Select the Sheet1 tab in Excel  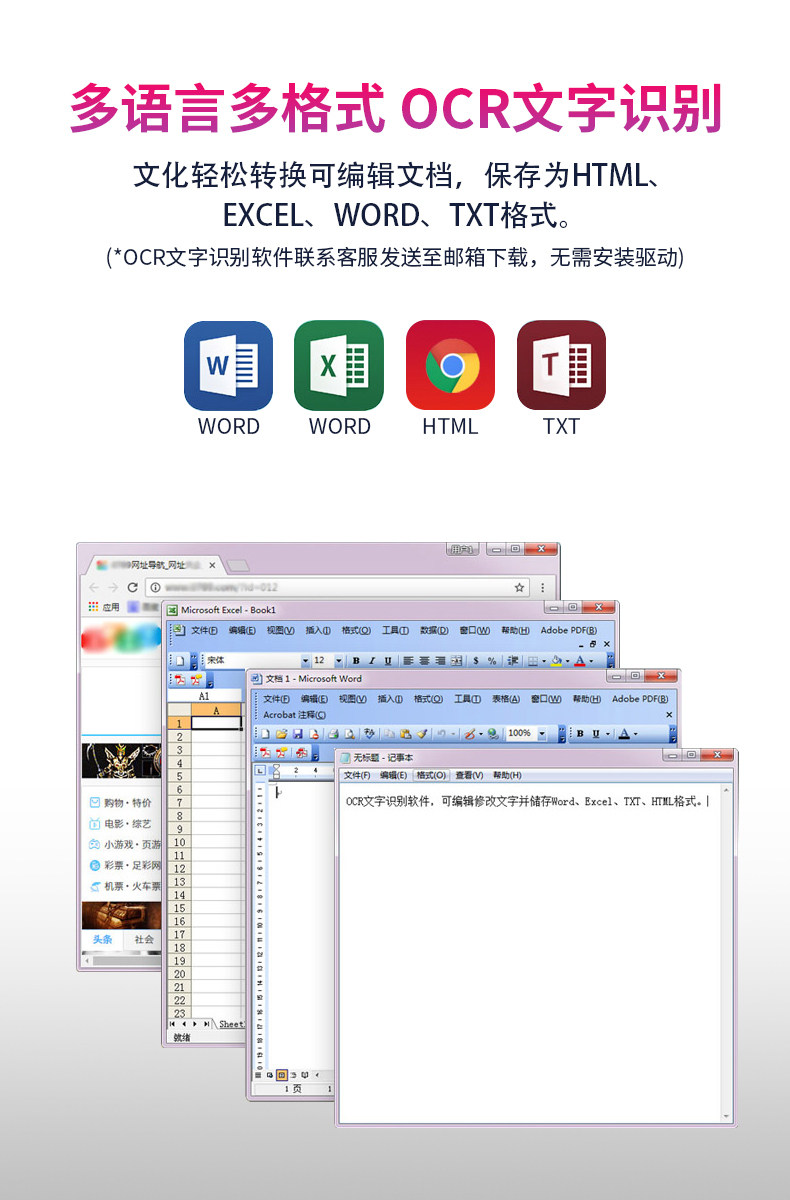pyautogui.click(x=231, y=1024)
